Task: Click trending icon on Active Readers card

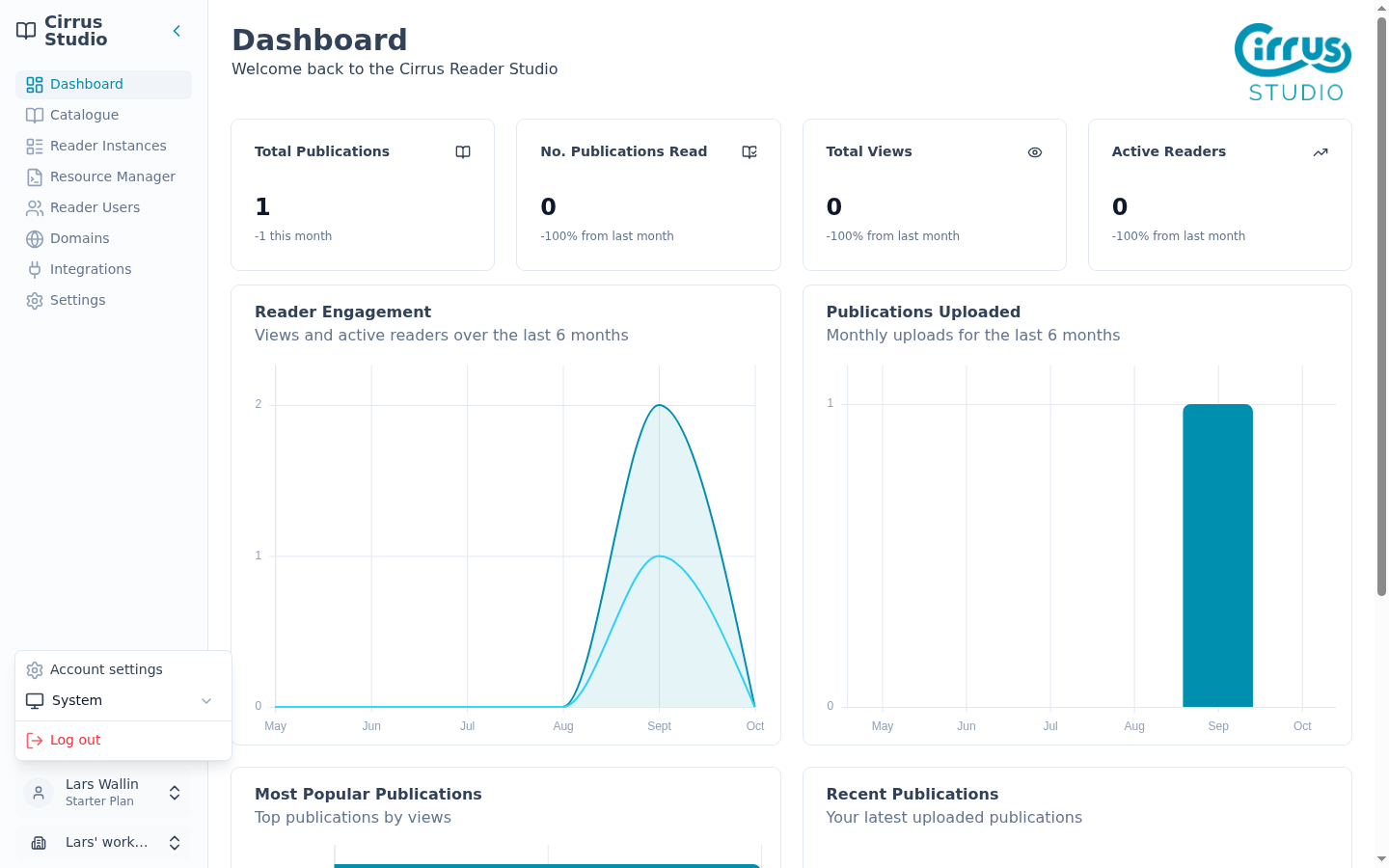Action: (x=1321, y=152)
